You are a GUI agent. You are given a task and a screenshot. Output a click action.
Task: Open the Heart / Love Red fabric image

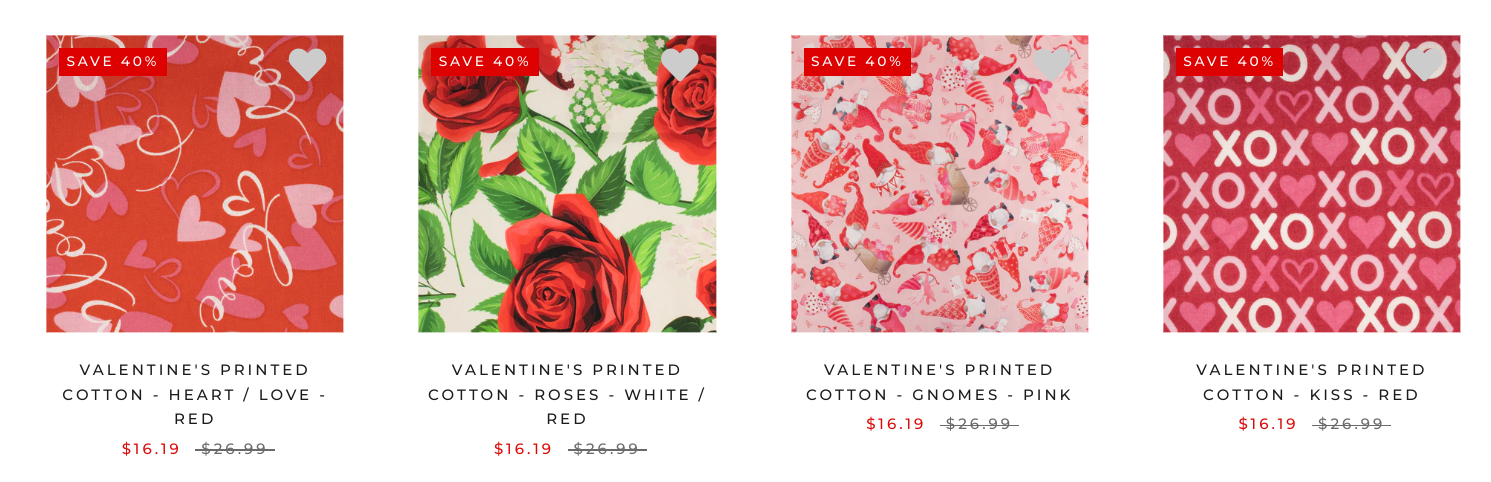pyautogui.click(x=195, y=184)
